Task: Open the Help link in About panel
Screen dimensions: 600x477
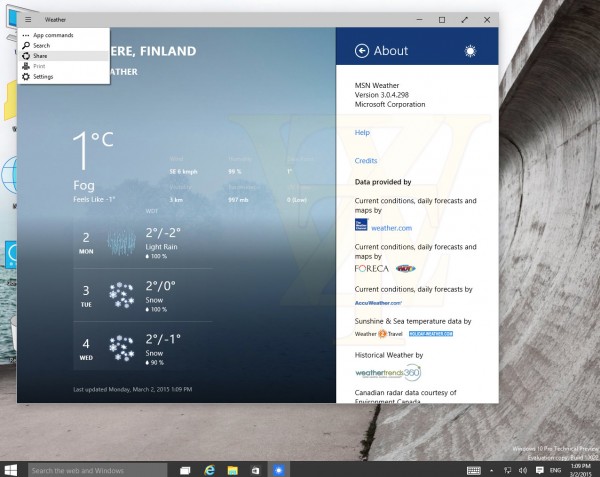Action: [x=362, y=132]
